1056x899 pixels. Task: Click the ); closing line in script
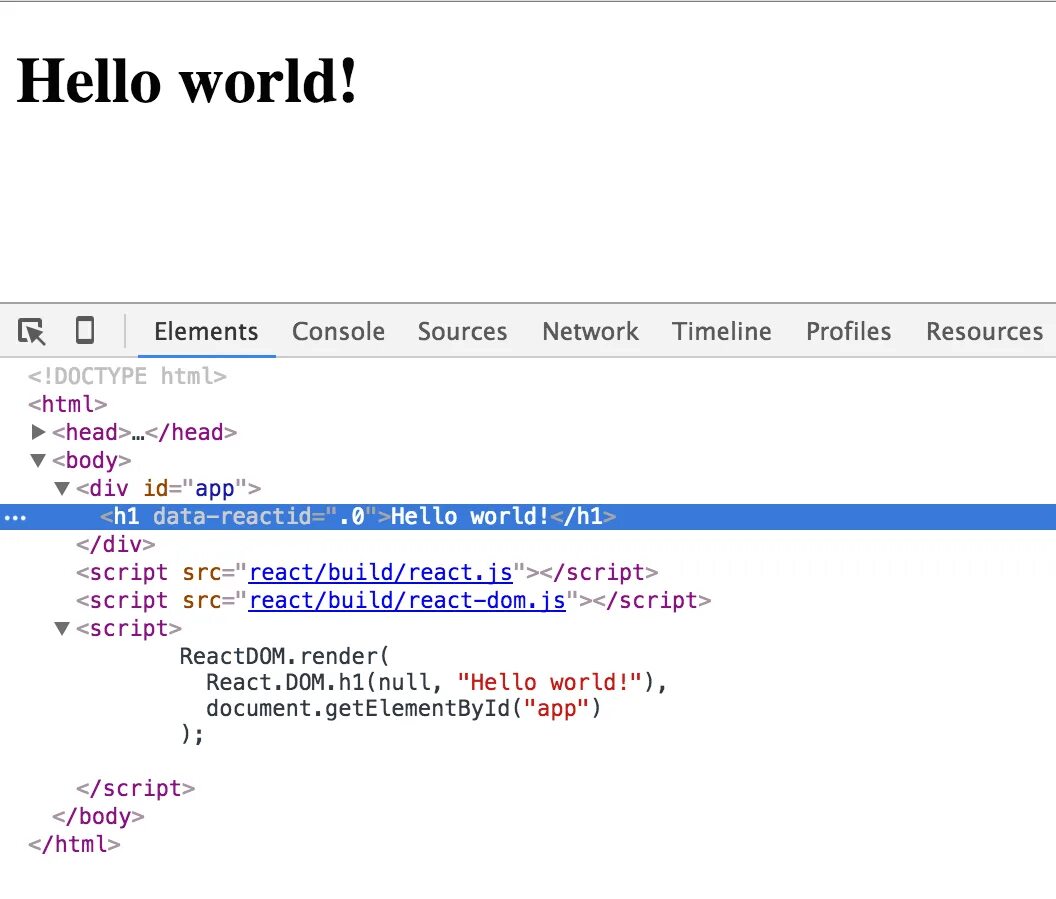192,734
